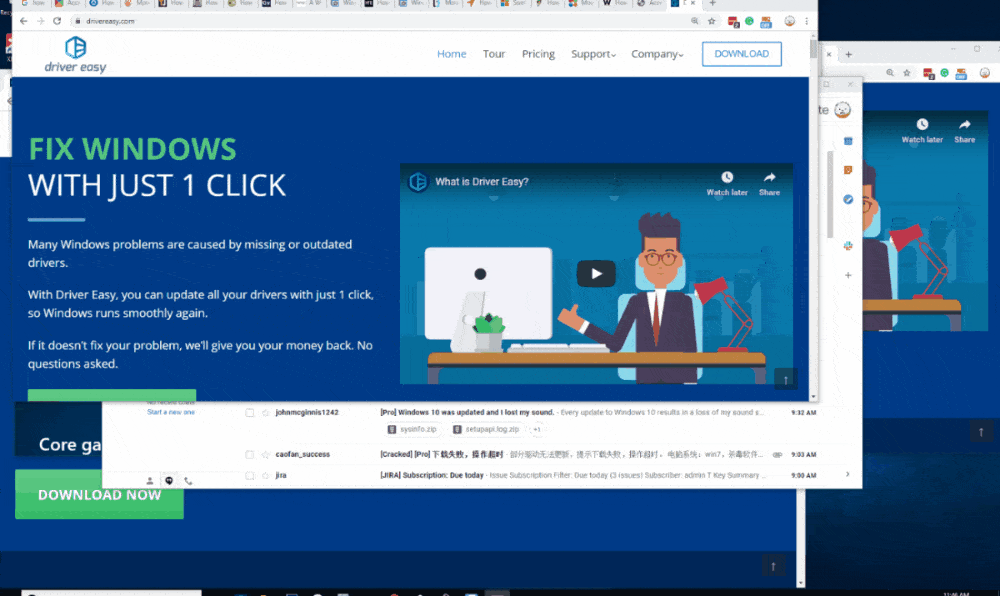Click the Gmail account avatar

[x=842, y=110]
